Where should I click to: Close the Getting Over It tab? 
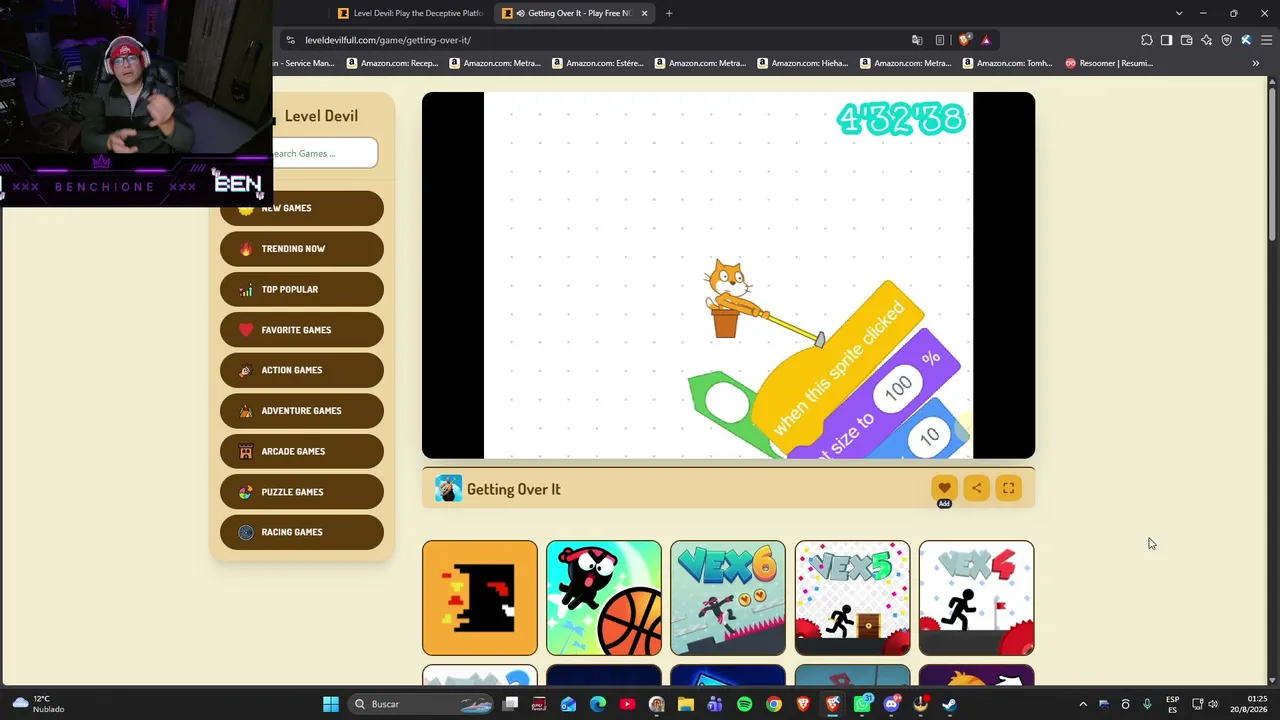point(644,13)
